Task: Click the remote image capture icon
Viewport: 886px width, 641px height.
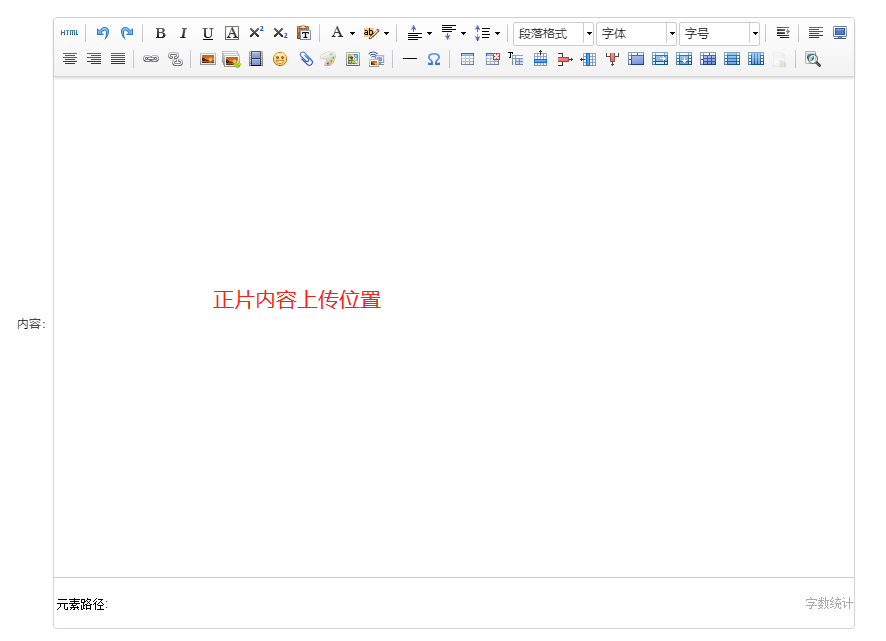Action: pos(376,59)
